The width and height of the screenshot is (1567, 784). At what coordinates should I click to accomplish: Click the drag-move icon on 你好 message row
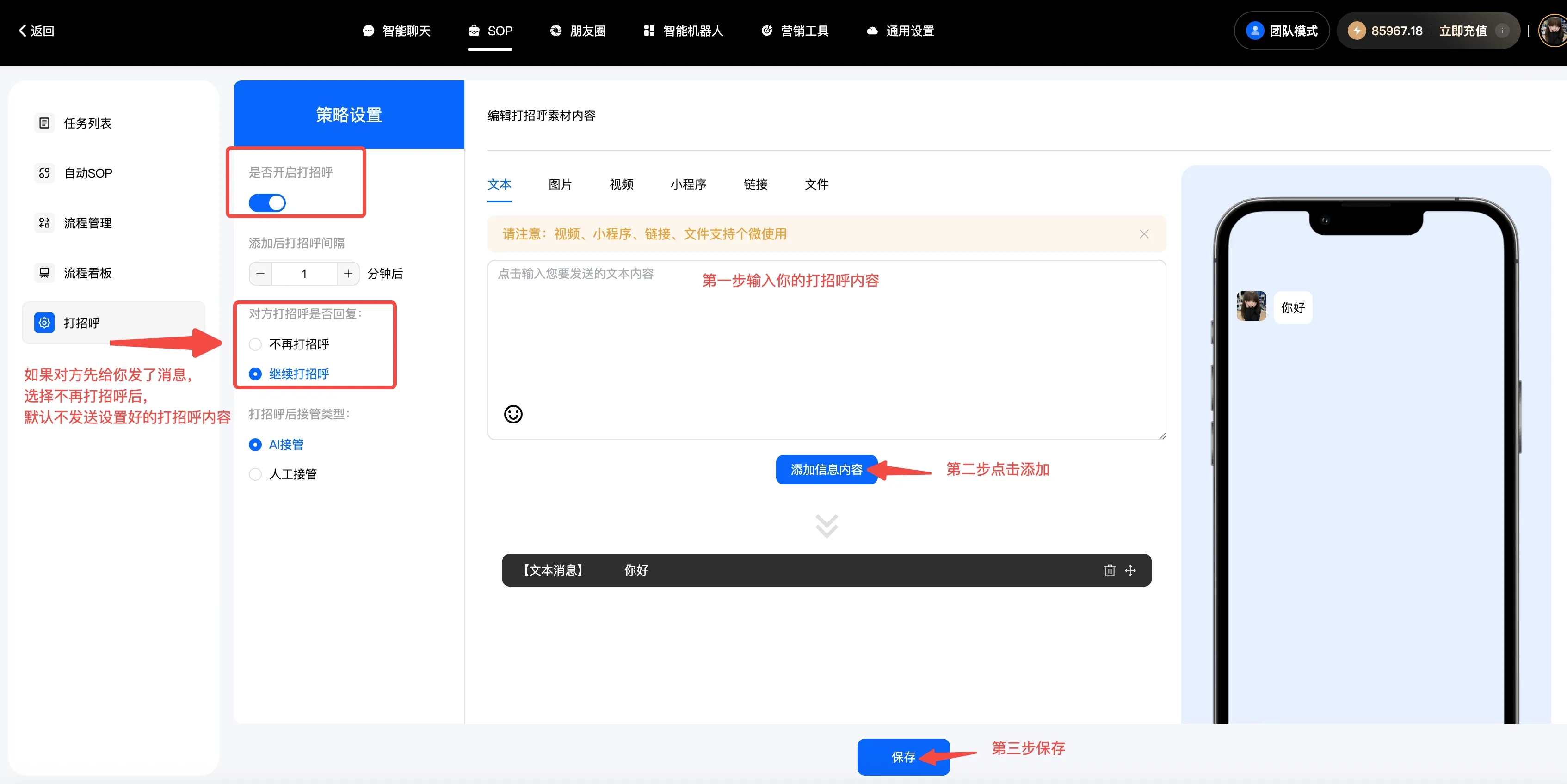pyautogui.click(x=1130, y=570)
